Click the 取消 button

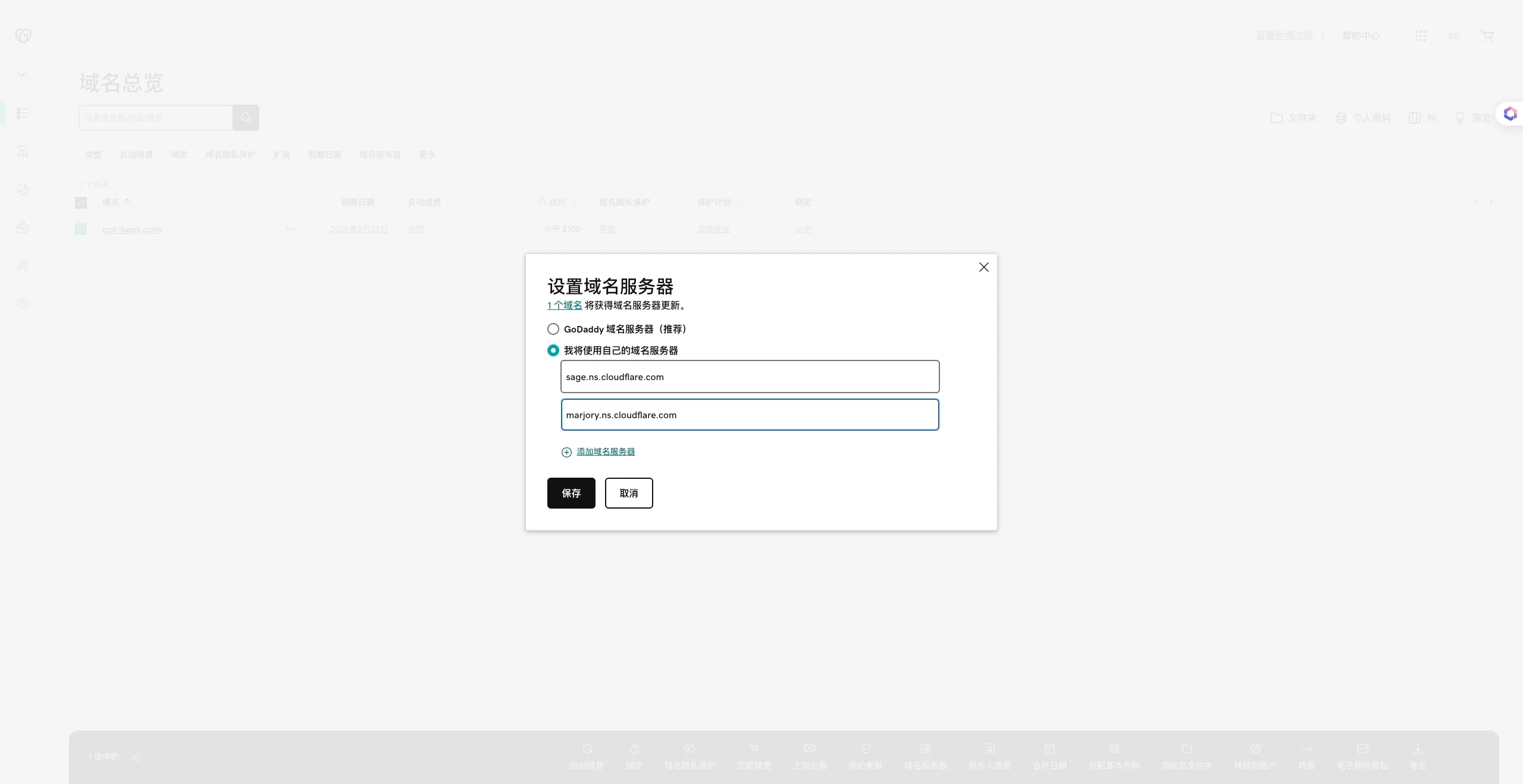point(629,493)
